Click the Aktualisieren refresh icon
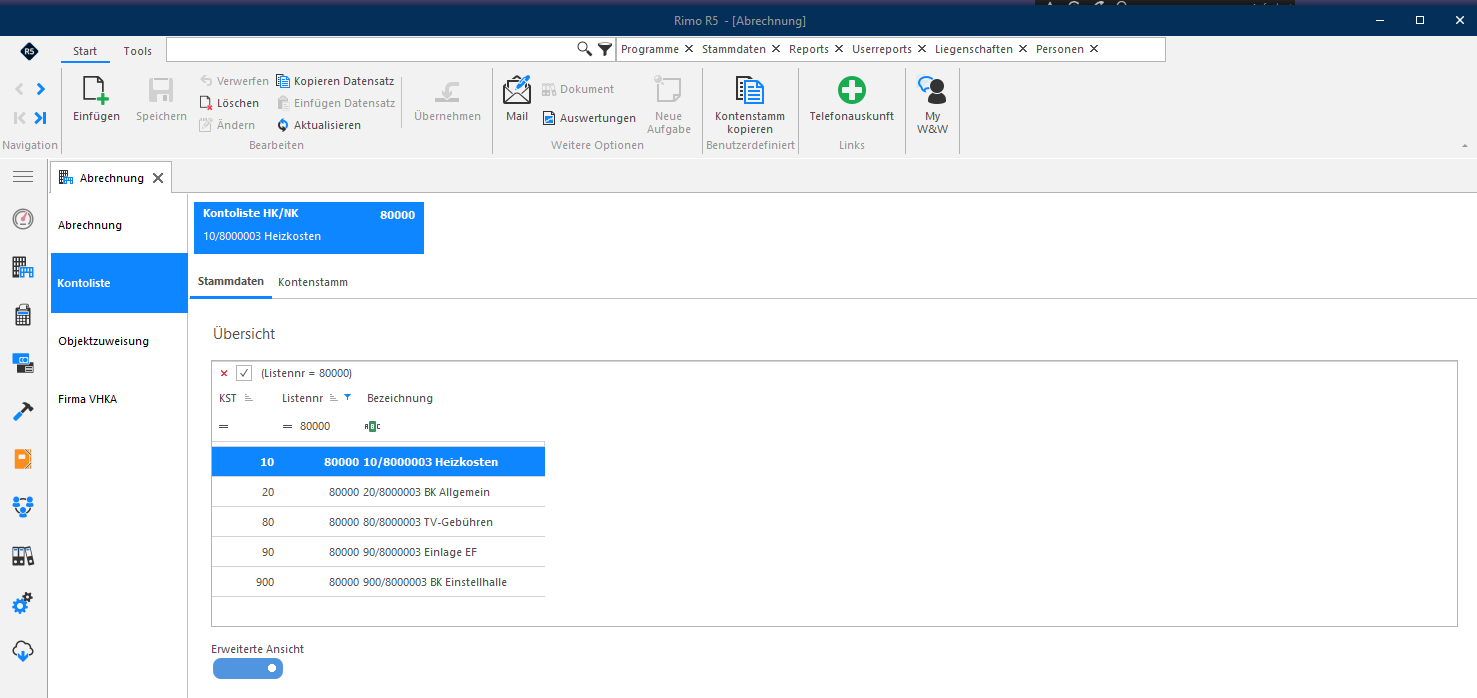 [x=283, y=125]
